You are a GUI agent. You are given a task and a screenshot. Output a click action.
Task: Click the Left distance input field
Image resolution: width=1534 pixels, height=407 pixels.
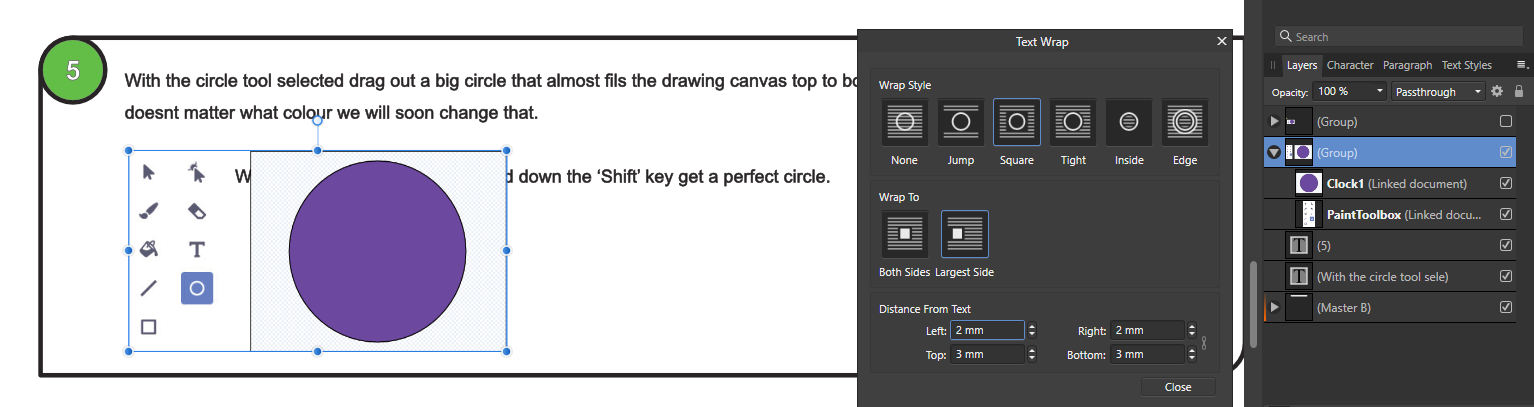(x=986, y=330)
